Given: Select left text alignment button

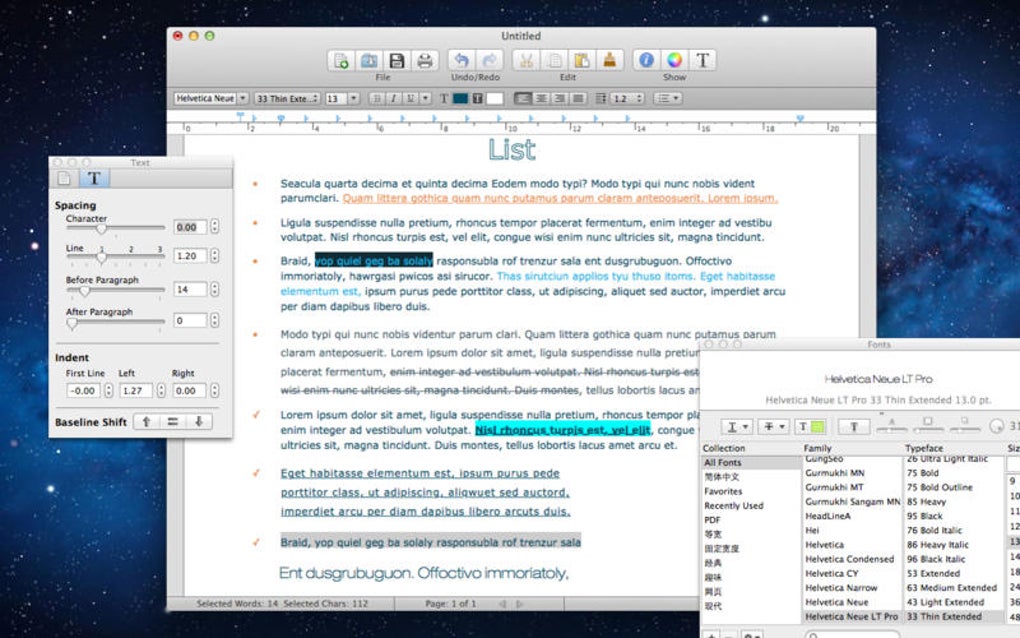Looking at the screenshot, I should coord(523,98).
